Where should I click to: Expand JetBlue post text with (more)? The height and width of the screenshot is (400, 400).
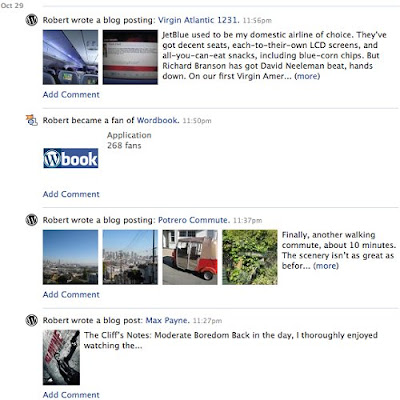point(307,76)
